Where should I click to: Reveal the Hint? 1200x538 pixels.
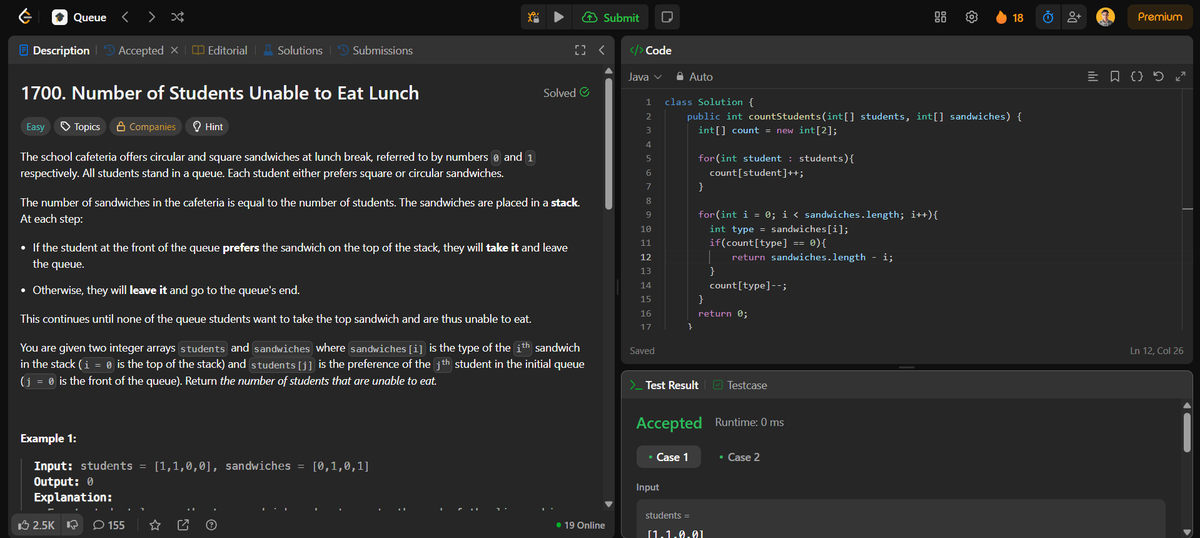207,127
